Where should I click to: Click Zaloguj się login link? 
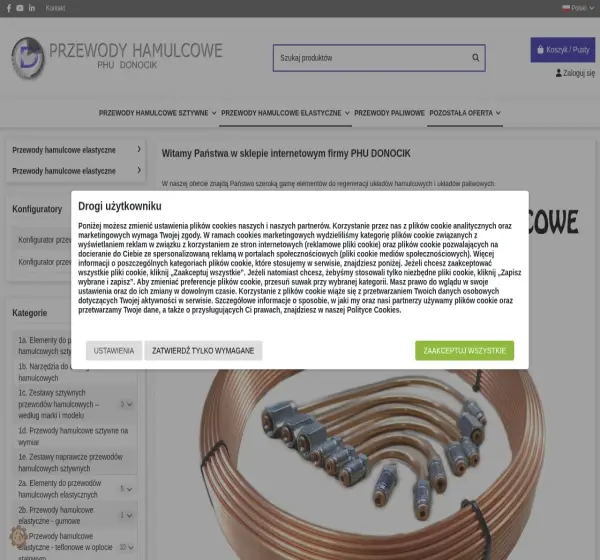[x=575, y=73]
